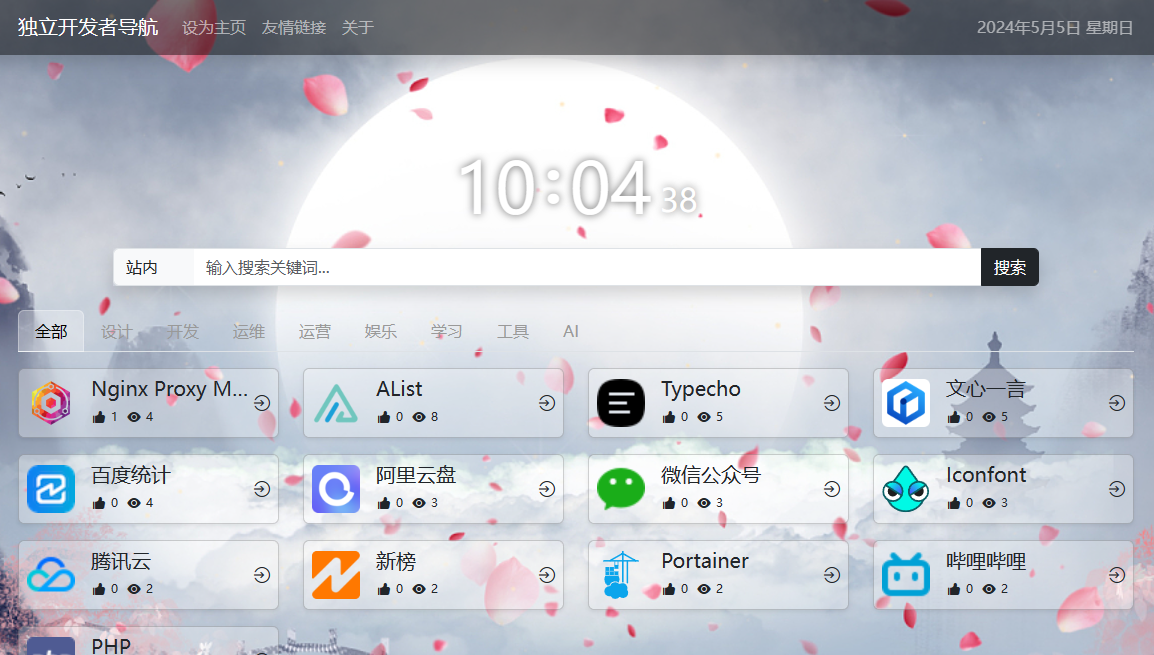Screen dimensions: 1154x655
Task: Open the Nginx Proxy Manager logo icon
Action: tap(51, 403)
